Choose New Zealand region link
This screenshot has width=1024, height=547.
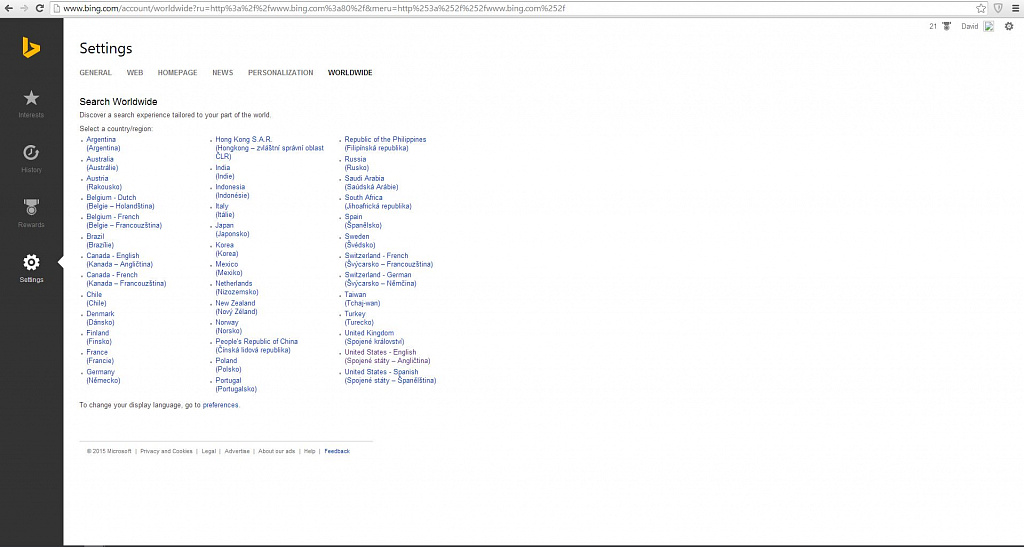coord(236,307)
